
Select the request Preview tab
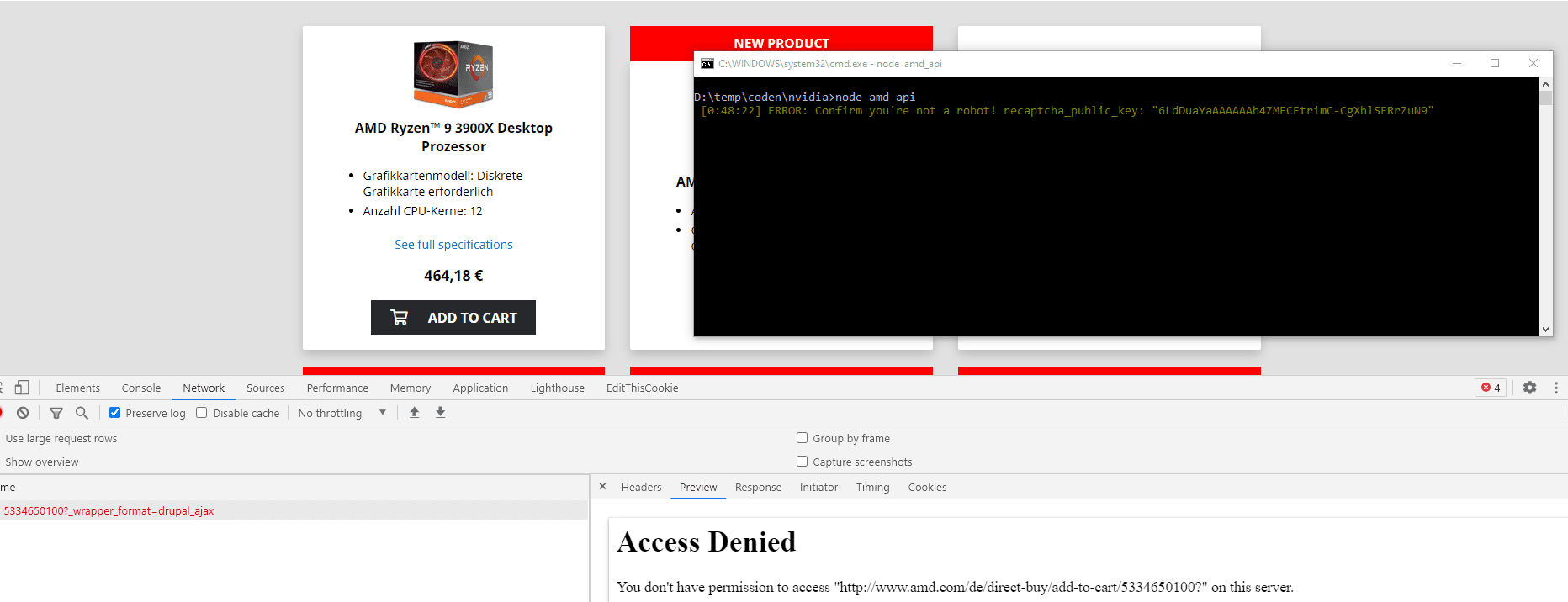698,487
